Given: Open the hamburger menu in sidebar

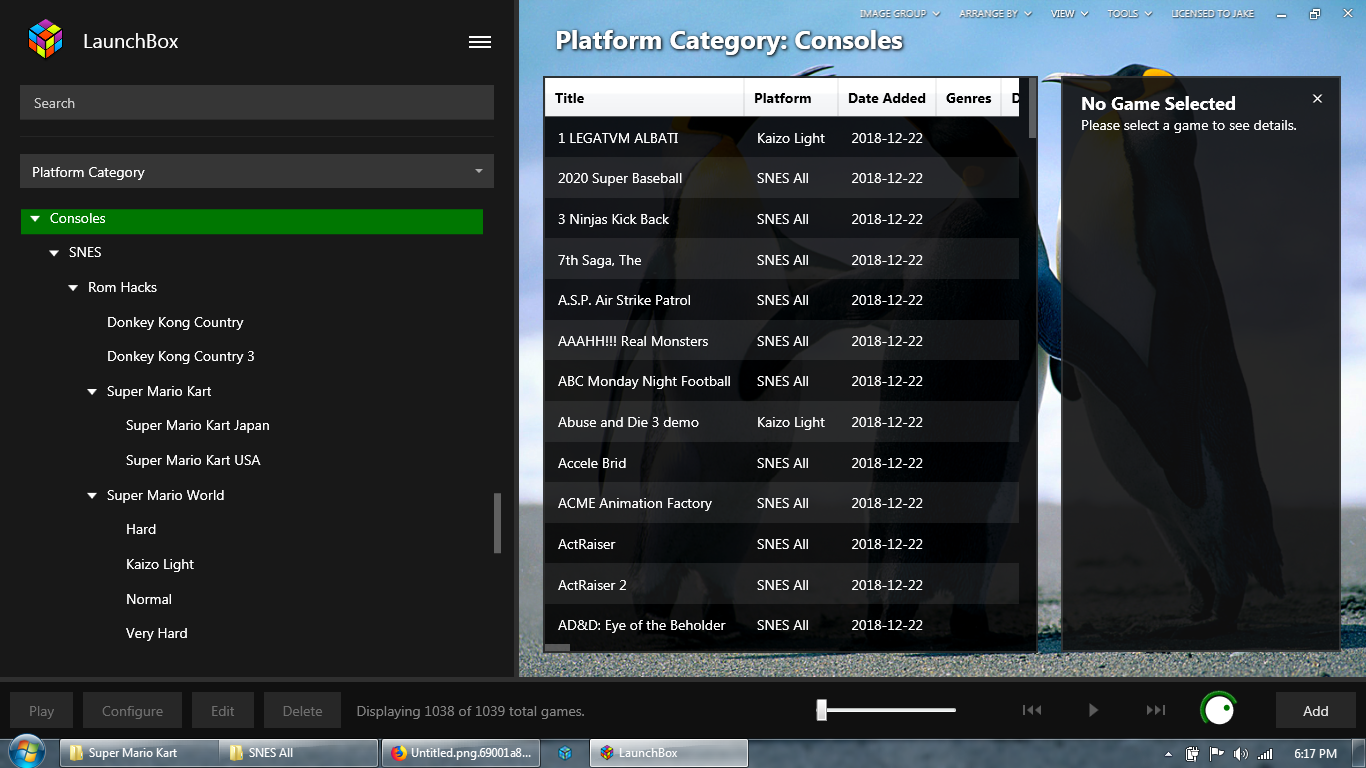Looking at the screenshot, I should (x=480, y=42).
